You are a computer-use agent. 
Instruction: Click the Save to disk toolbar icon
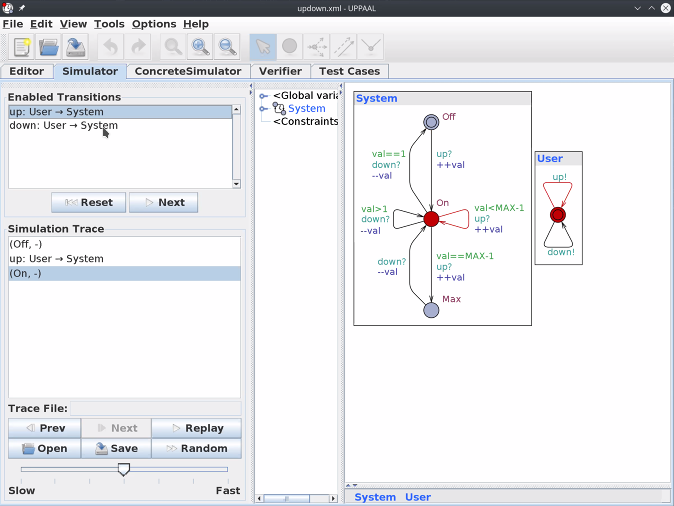[76, 46]
